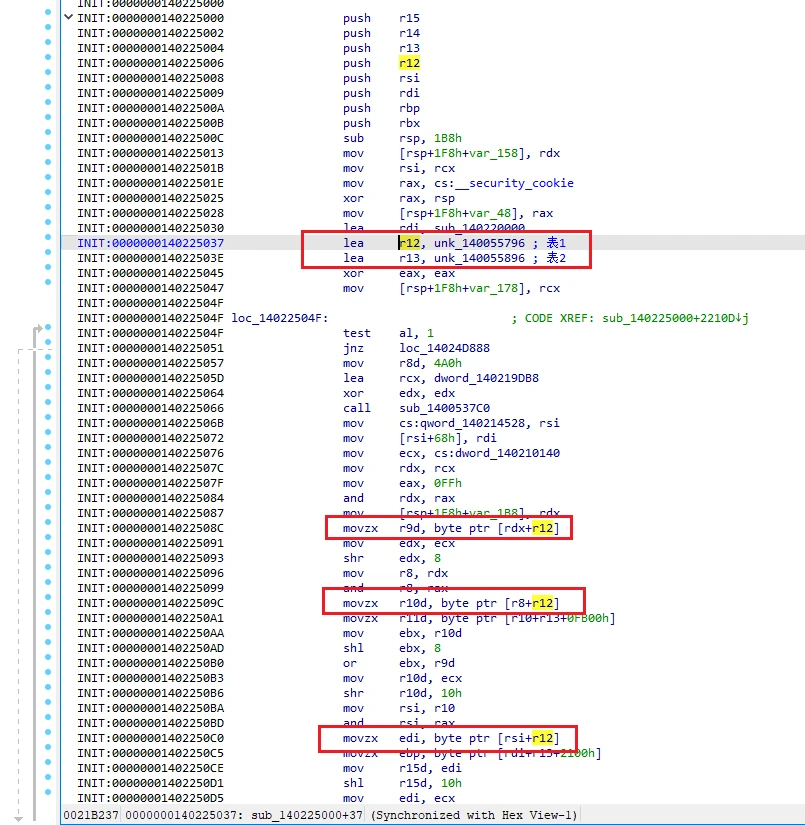This screenshot has width=805, height=825.
Task: Jump to loc_14024D888 operand
Action: pos(445,348)
